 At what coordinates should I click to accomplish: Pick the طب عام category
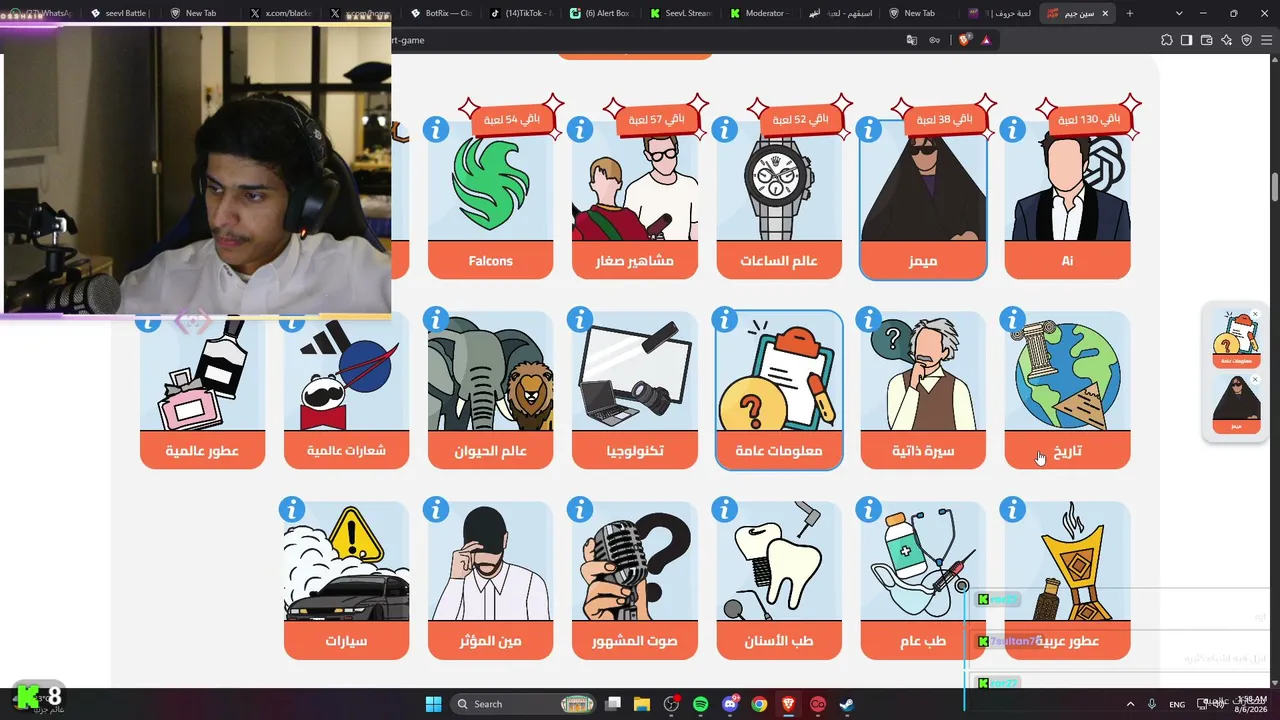(923, 580)
